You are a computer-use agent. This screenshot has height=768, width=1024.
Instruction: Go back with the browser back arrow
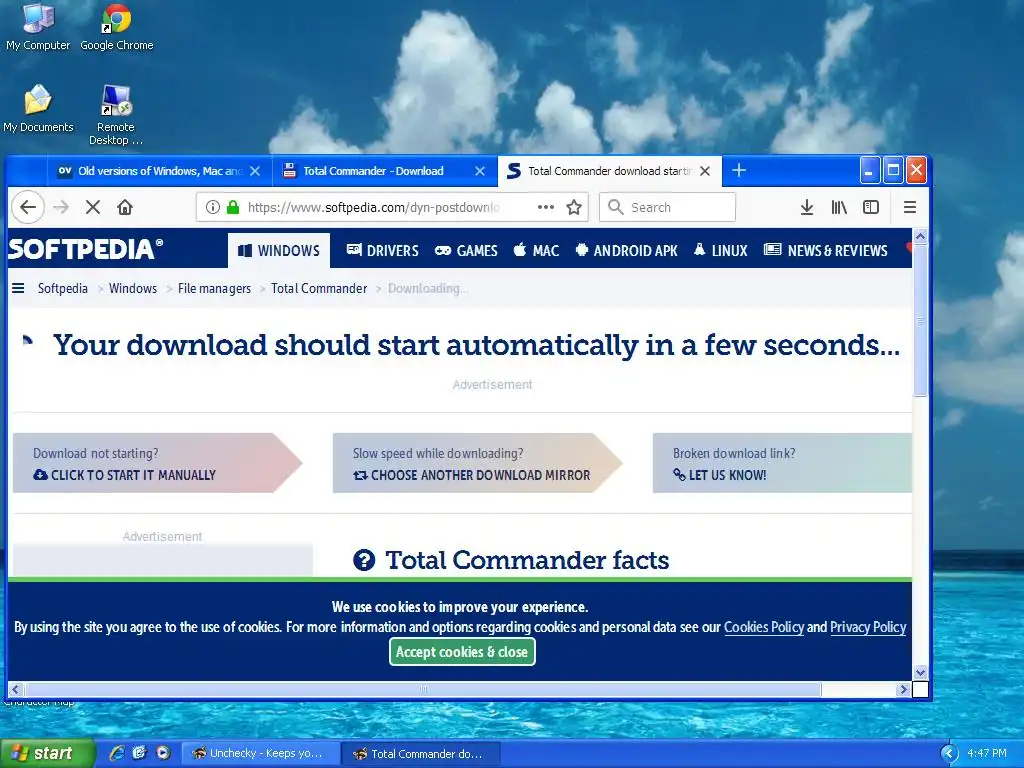click(27, 207)
